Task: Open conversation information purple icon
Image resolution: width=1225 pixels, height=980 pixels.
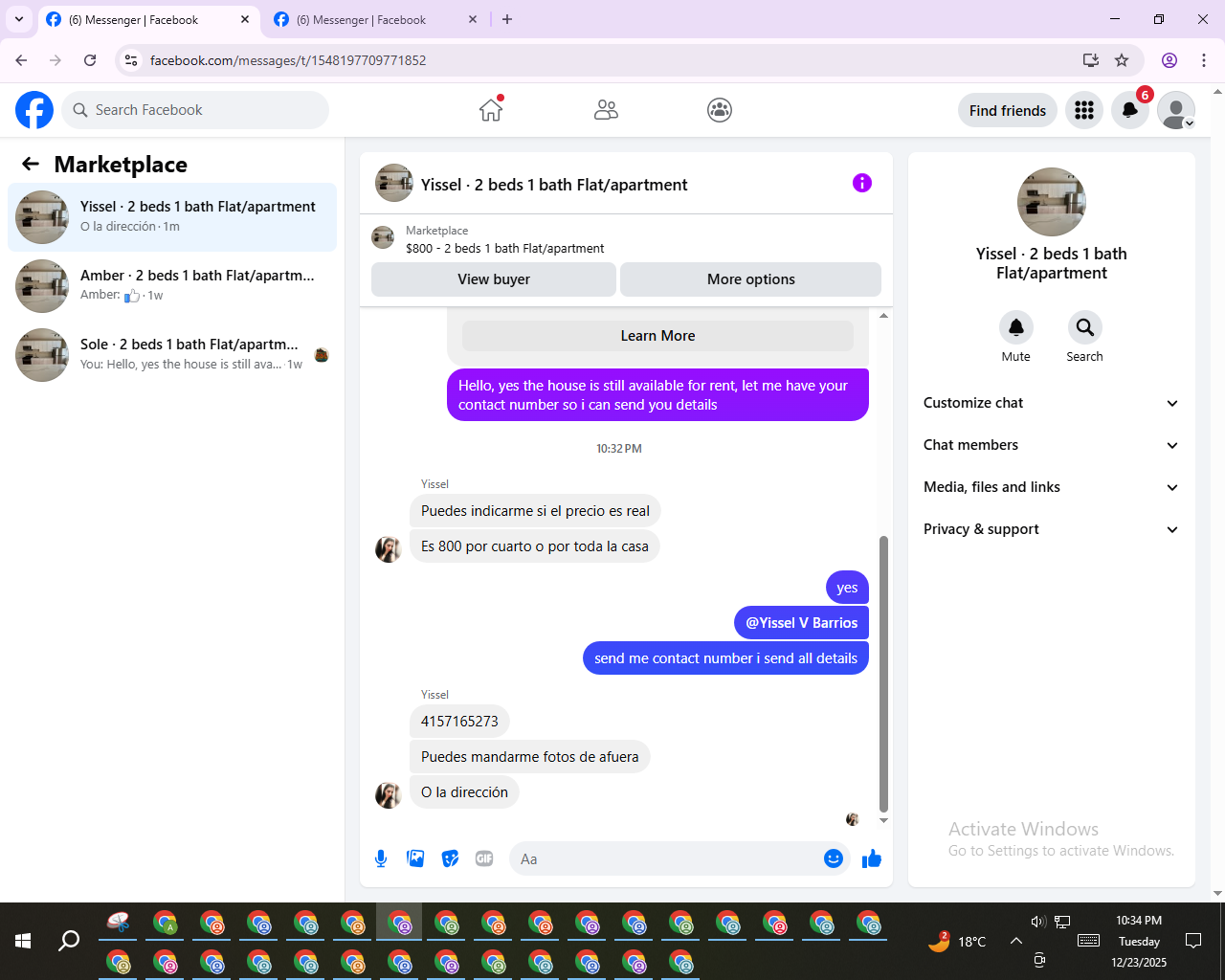Action: 862,183
